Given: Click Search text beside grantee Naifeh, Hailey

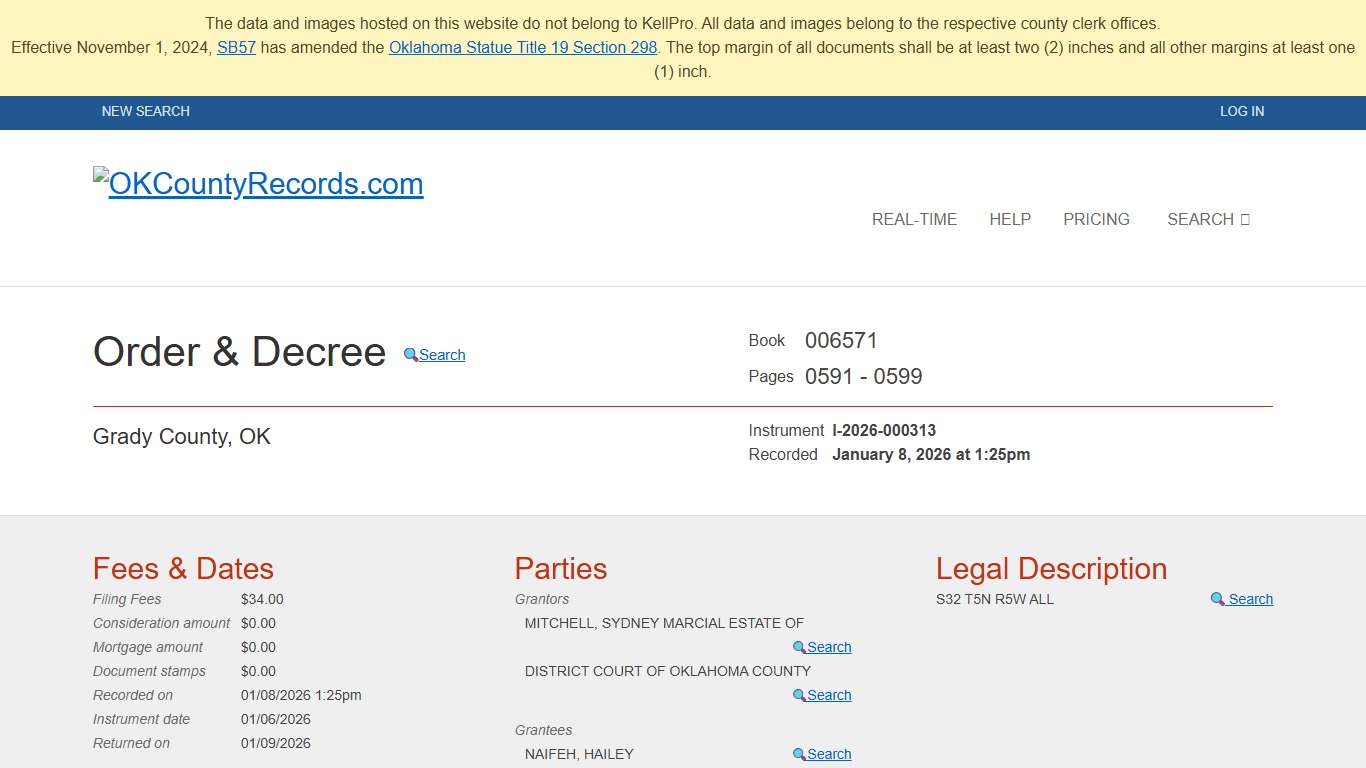Looking at the screenshot, I should point(829,754).
